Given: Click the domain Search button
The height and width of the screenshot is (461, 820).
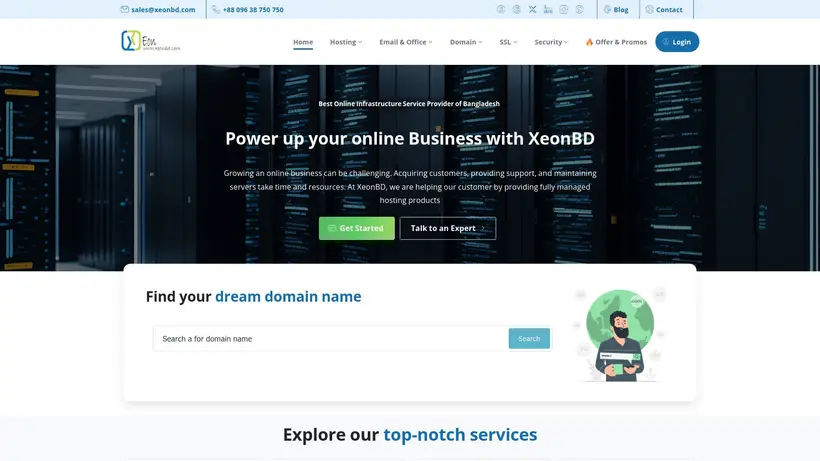Looking at the screenshot, I should click(x=529, y=339).
